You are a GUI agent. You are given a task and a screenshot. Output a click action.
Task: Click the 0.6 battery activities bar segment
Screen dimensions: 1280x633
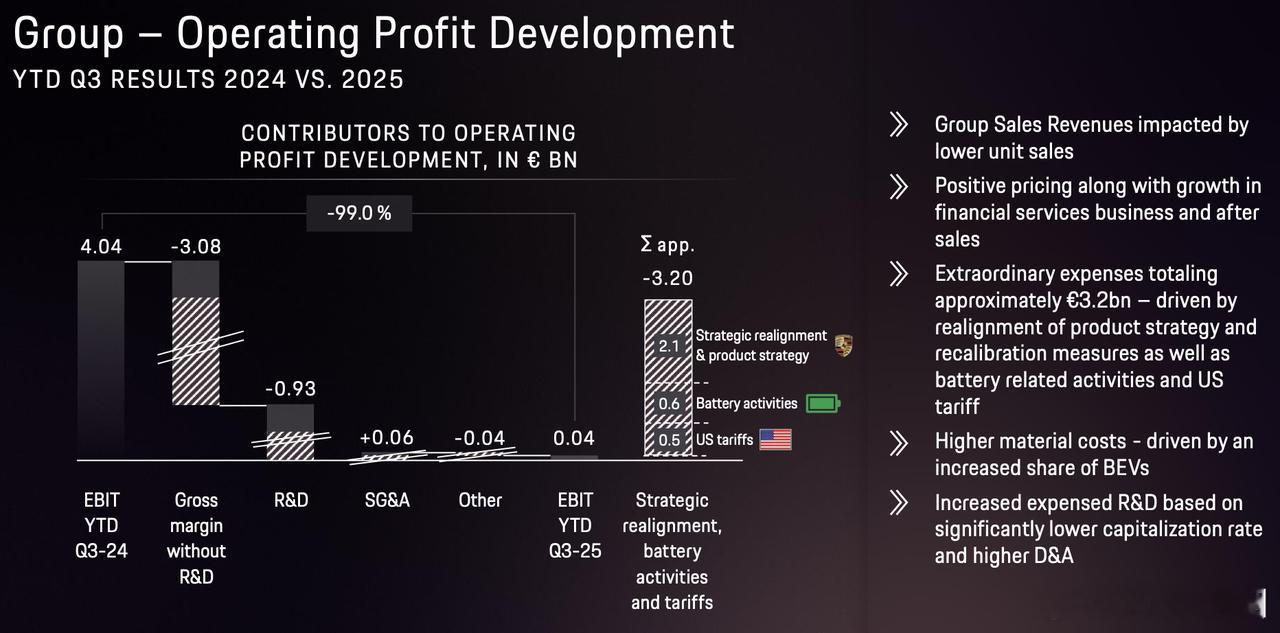click(x=668, y=403)
